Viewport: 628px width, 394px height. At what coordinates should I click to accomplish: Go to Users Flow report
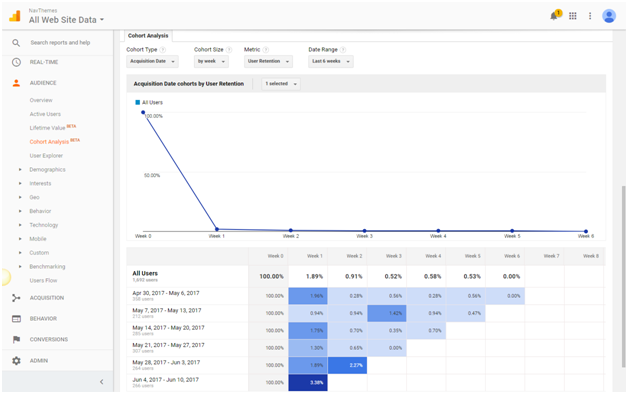[x=43, y=281]
